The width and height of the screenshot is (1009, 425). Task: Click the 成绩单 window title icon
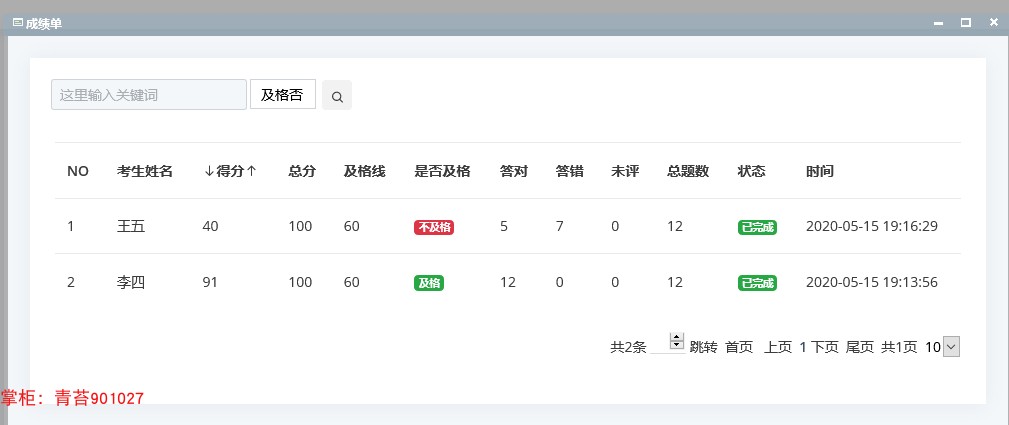pos(18,23)
